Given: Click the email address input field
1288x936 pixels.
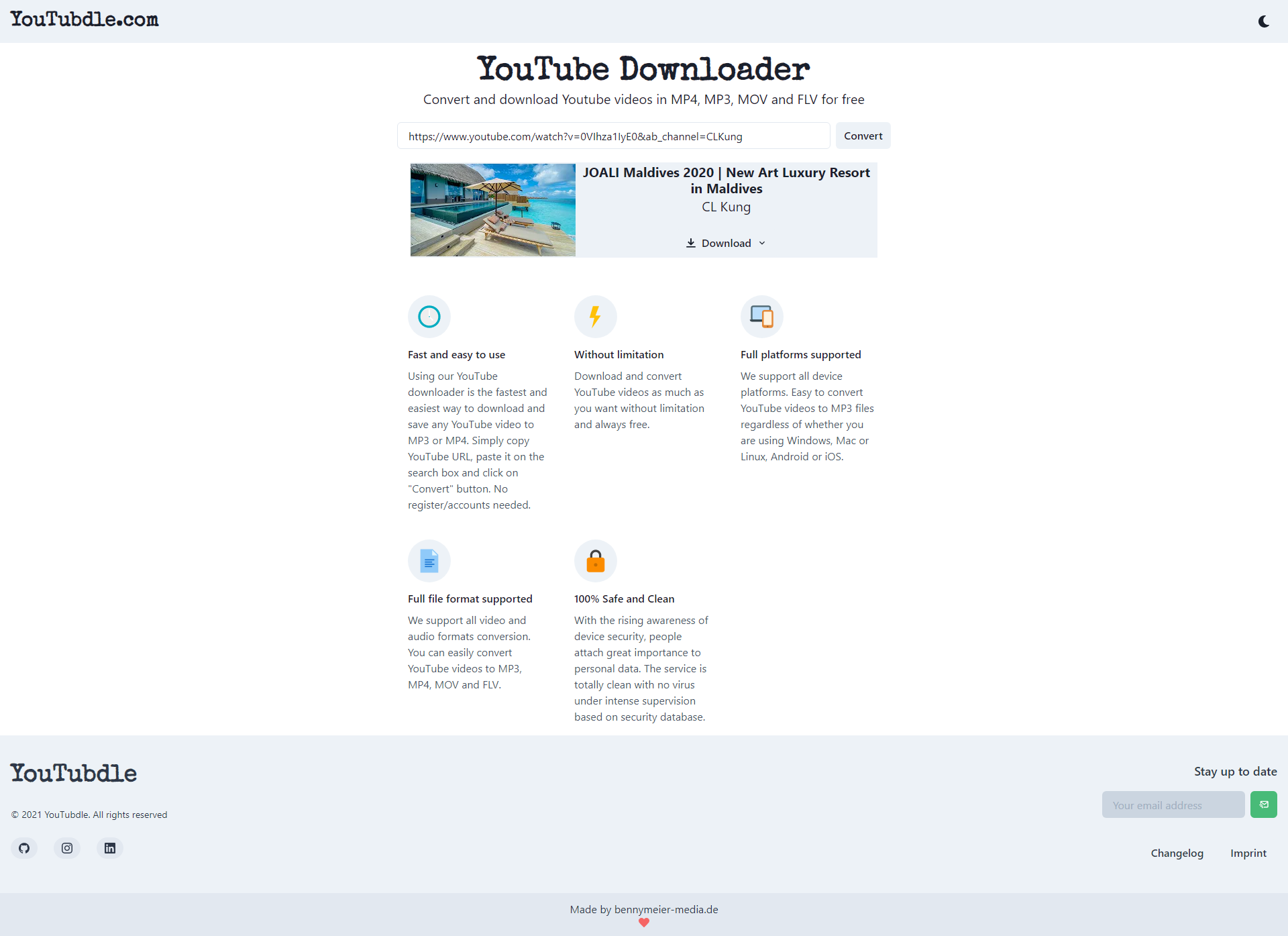Looking at the screenshot, I should (1173, 804).
